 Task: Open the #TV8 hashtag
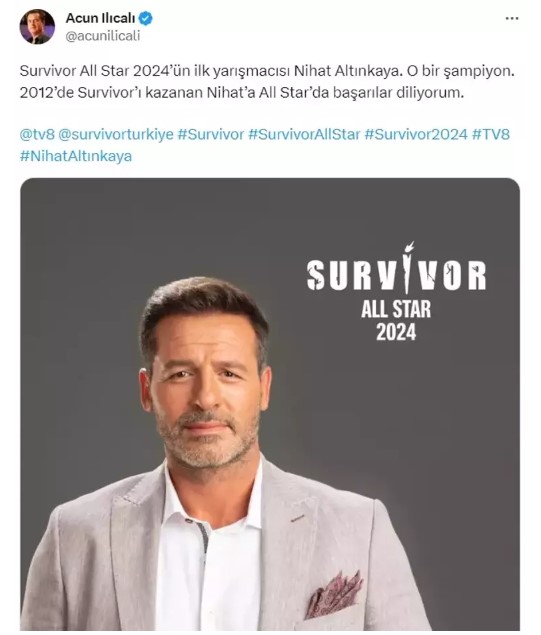pos(491,134)
